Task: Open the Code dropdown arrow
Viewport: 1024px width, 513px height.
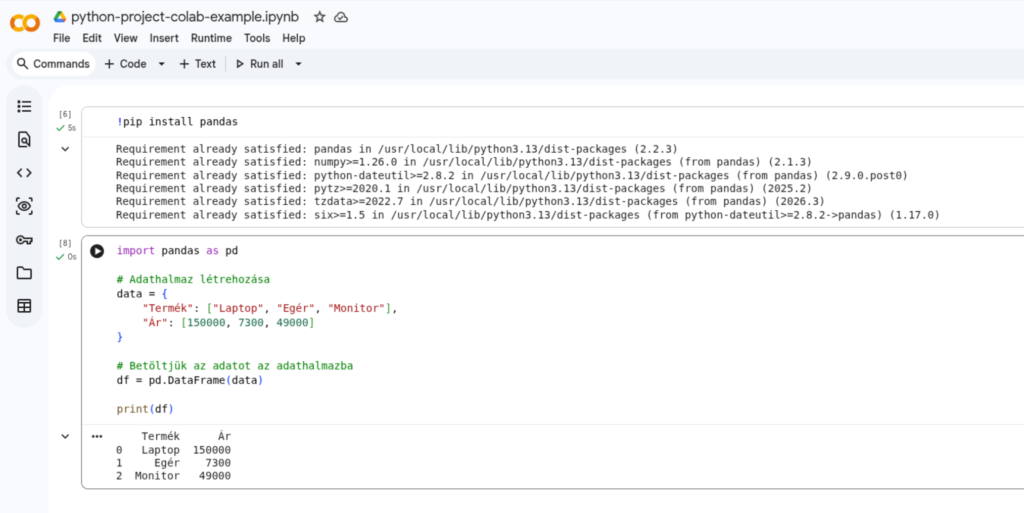Action: (162, 64)
